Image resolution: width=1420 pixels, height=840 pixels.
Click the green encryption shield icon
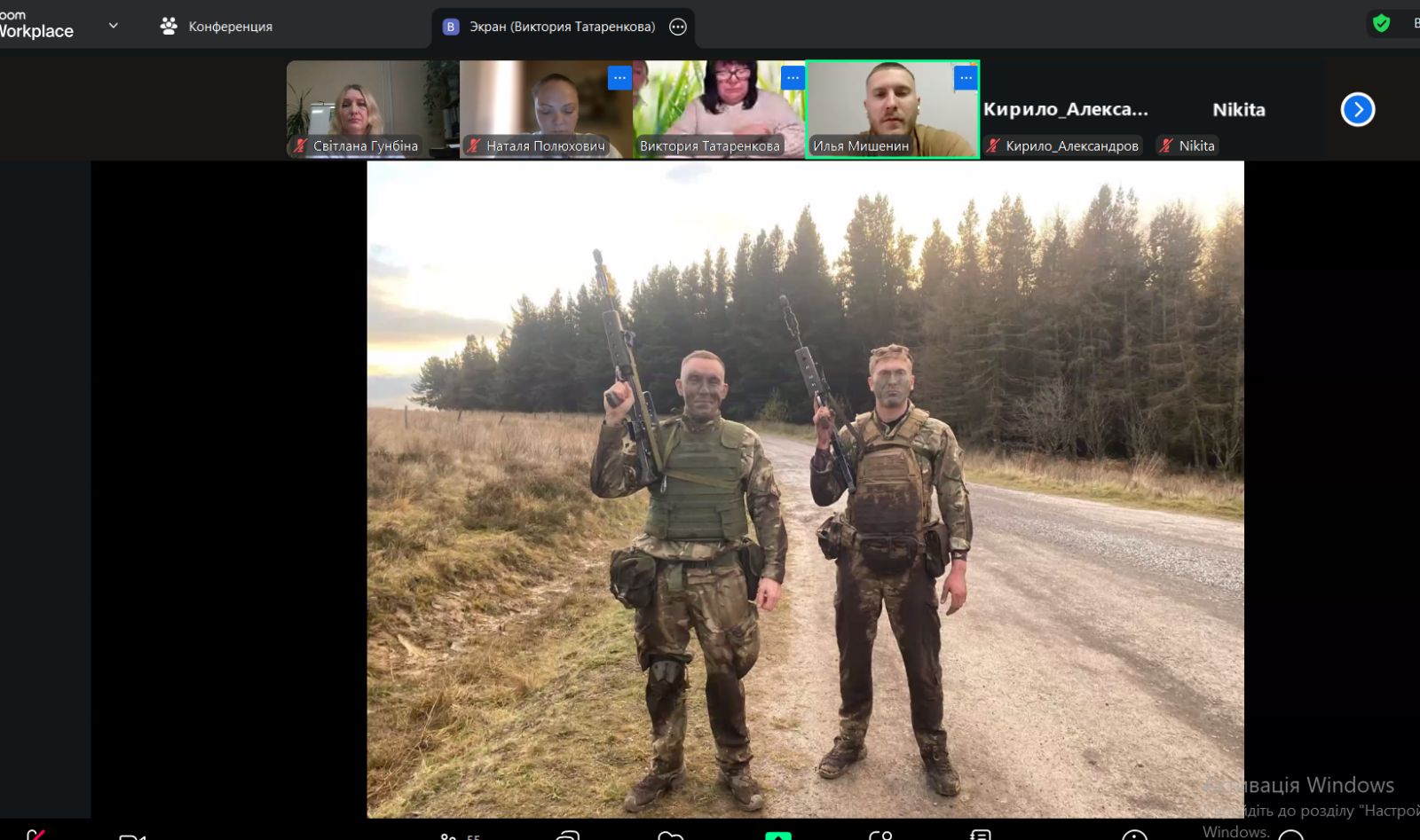(x=1381, y=23)
